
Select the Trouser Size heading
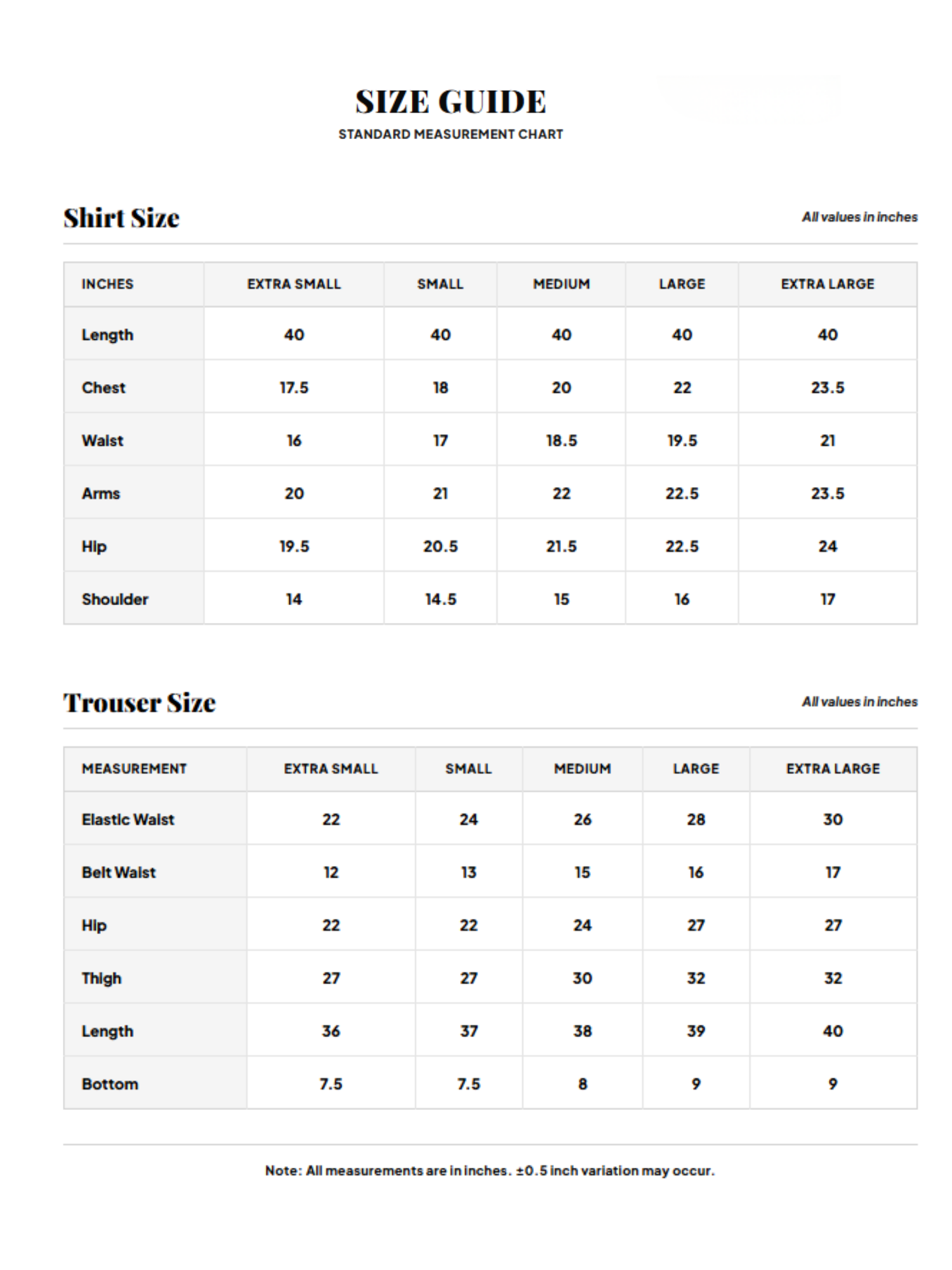point(140,702)
